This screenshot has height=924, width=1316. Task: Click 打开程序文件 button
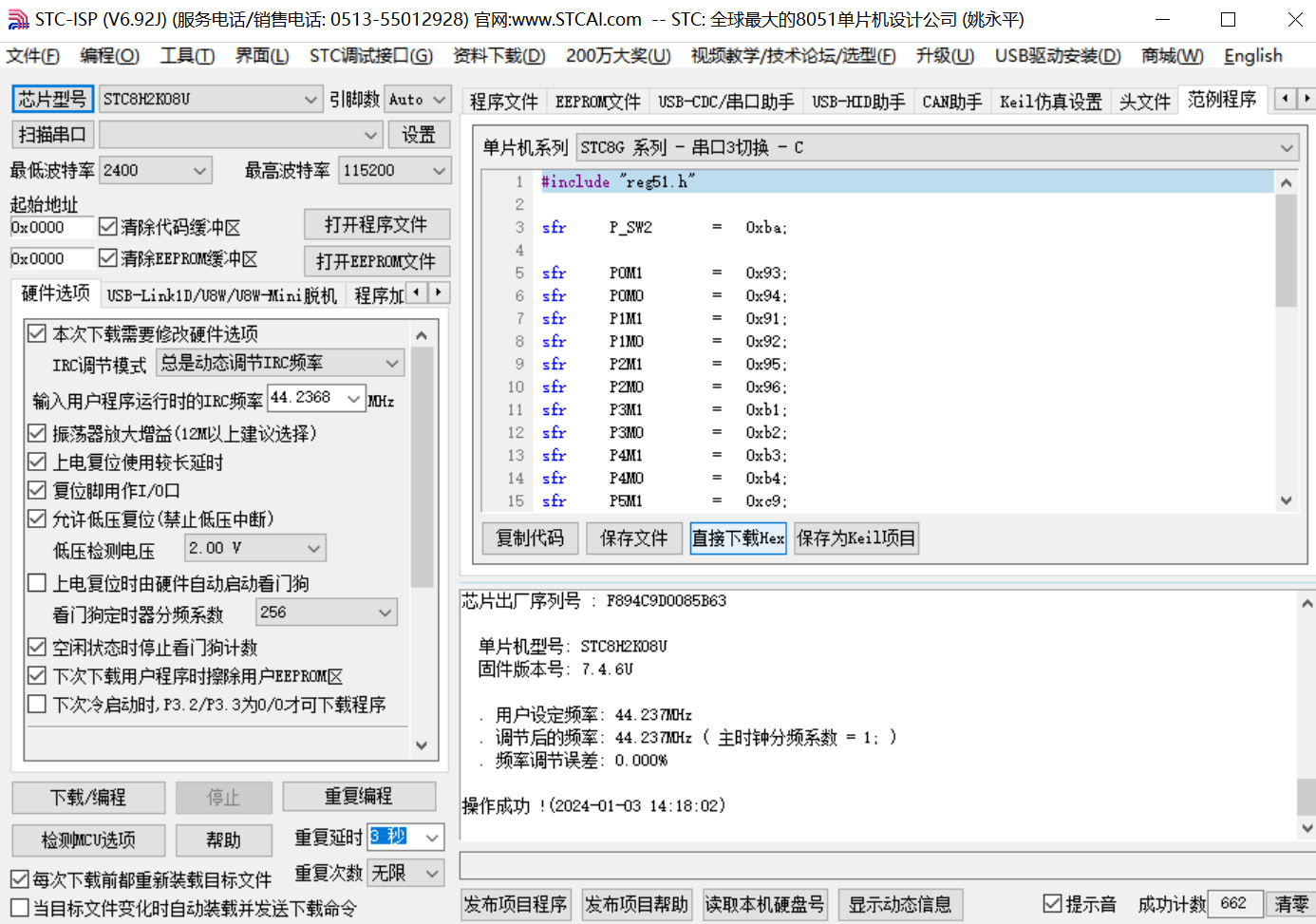pos(376,225)
